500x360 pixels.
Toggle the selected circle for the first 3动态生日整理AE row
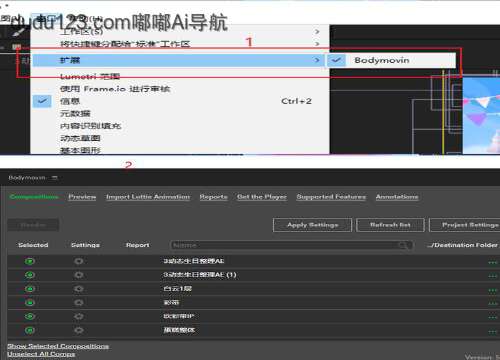point(30,261)
